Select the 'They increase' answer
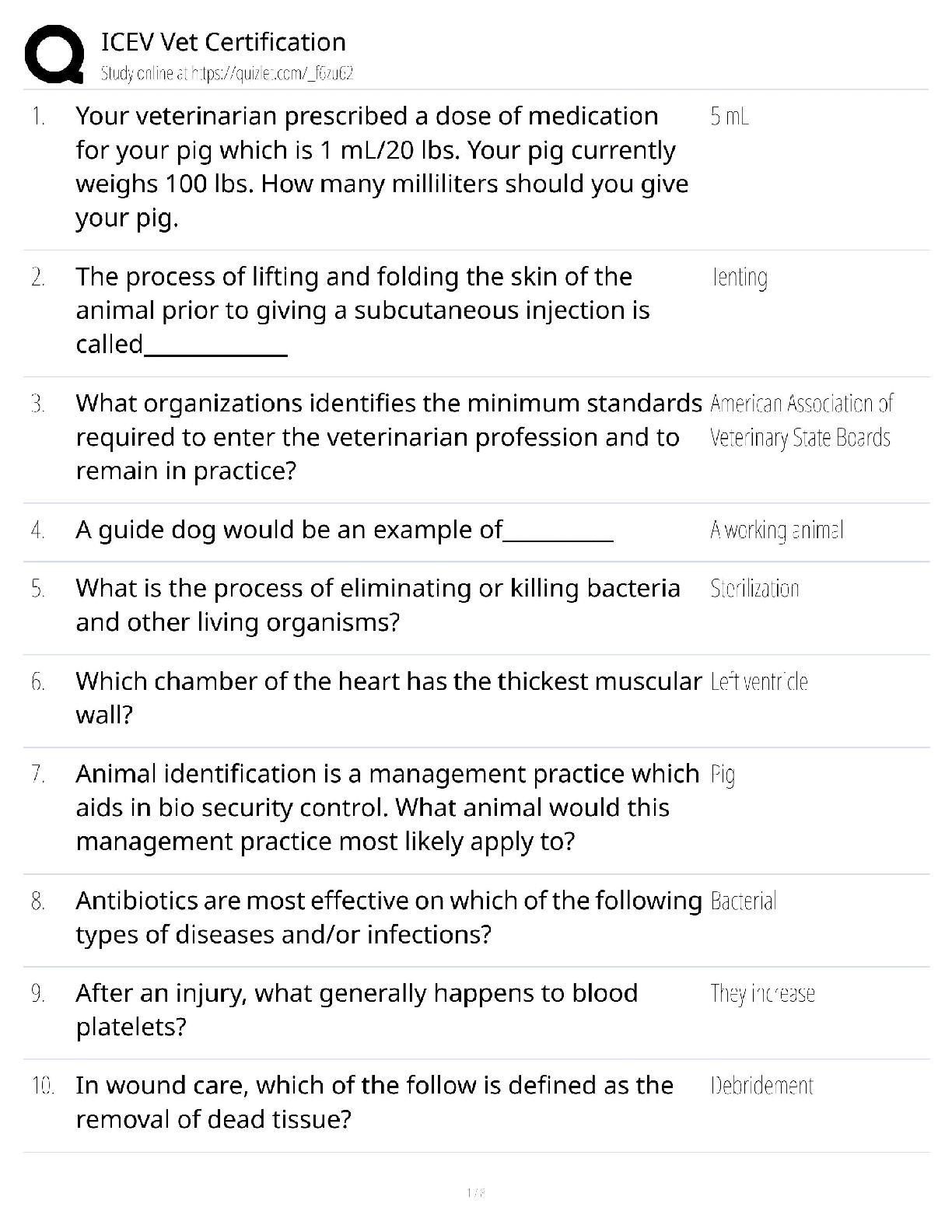 762,994
